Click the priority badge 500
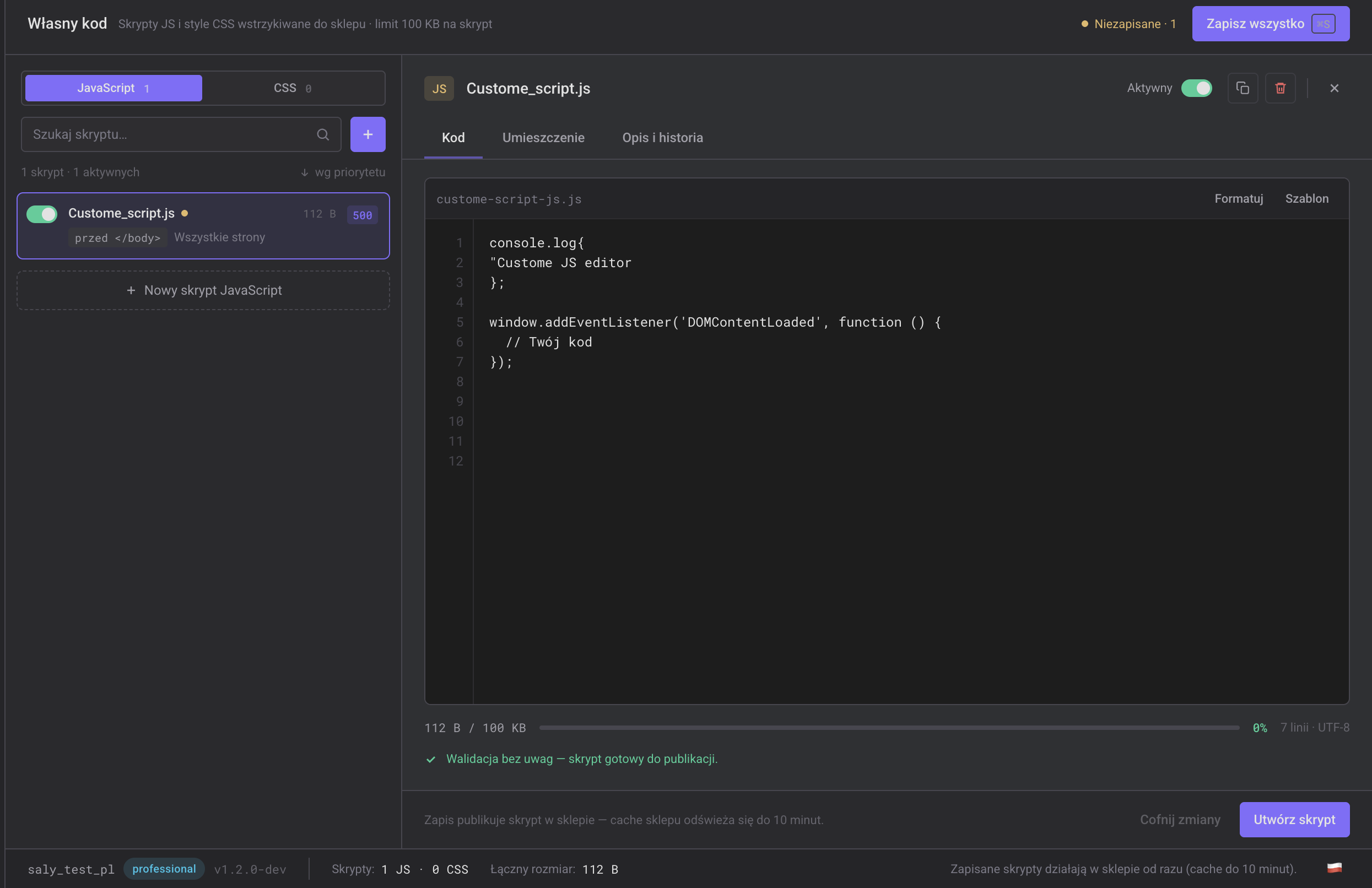This screenshot has width=1372, height=888. tap(362, 215)
